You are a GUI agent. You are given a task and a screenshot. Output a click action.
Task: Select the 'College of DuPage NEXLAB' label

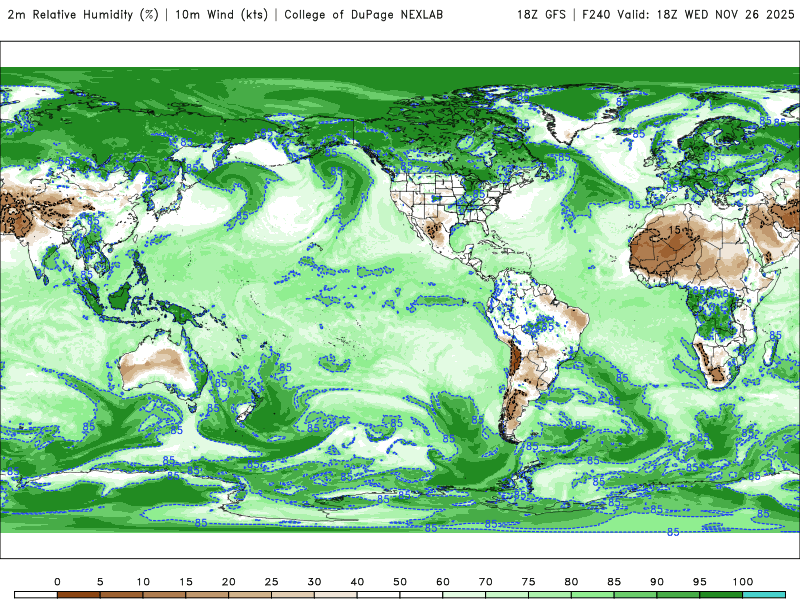(x=363, y=15)
